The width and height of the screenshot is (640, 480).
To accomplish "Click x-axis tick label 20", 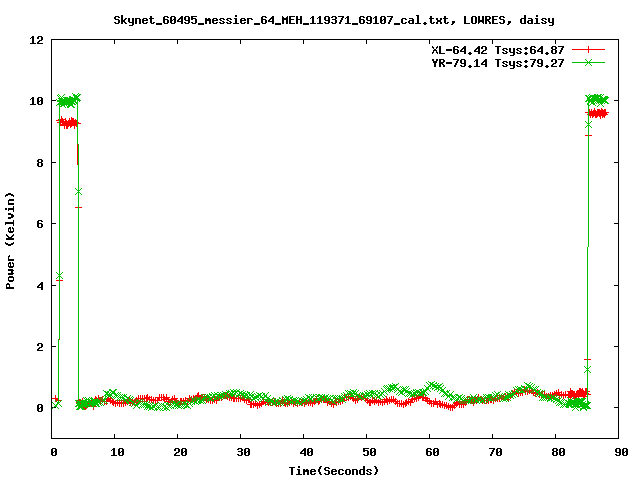I will pos(180,452).
